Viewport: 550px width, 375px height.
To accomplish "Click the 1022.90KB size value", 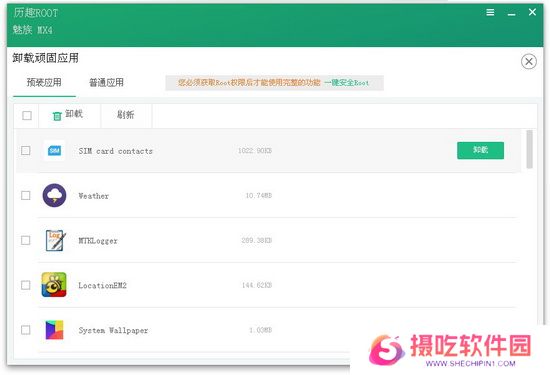I will click(x=255, y=150).
